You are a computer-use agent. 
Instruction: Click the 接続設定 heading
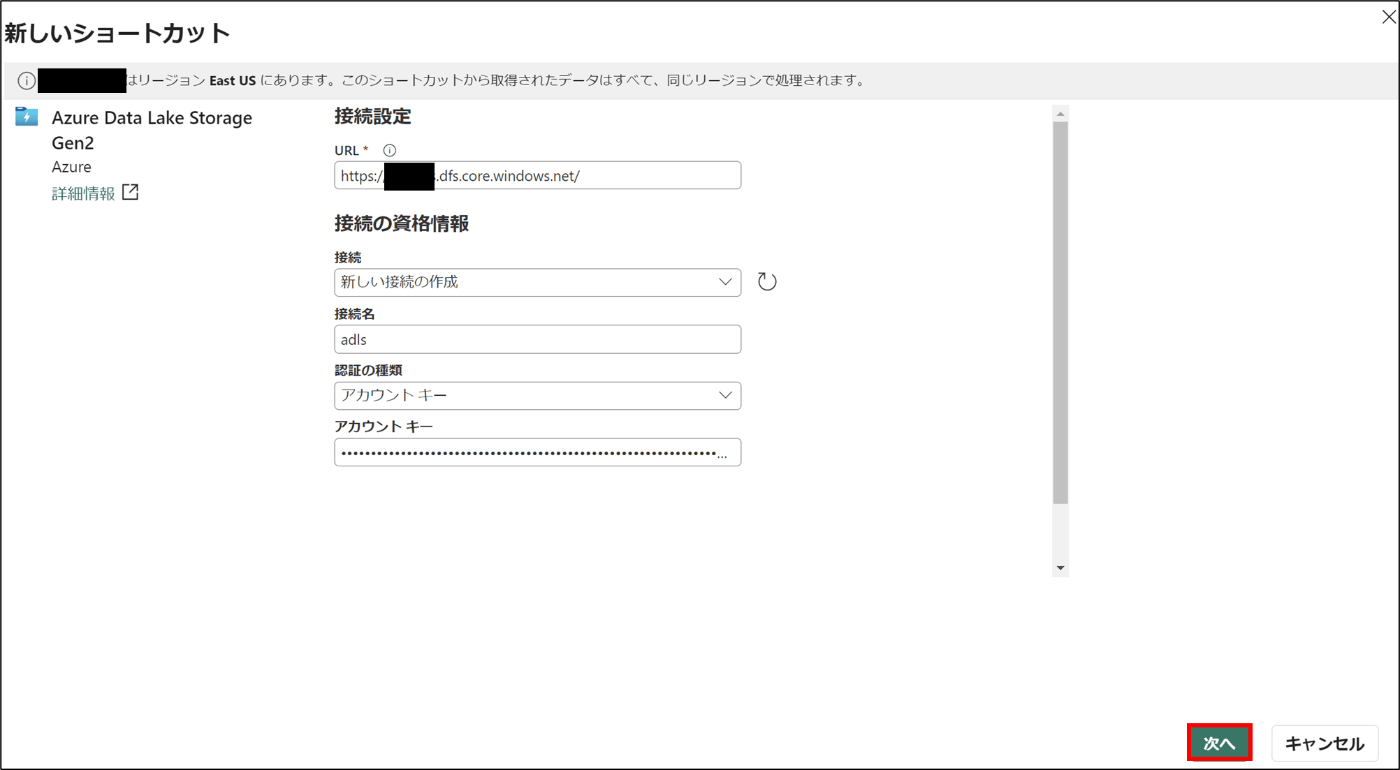pyautogui.click(x=373, y=116)
